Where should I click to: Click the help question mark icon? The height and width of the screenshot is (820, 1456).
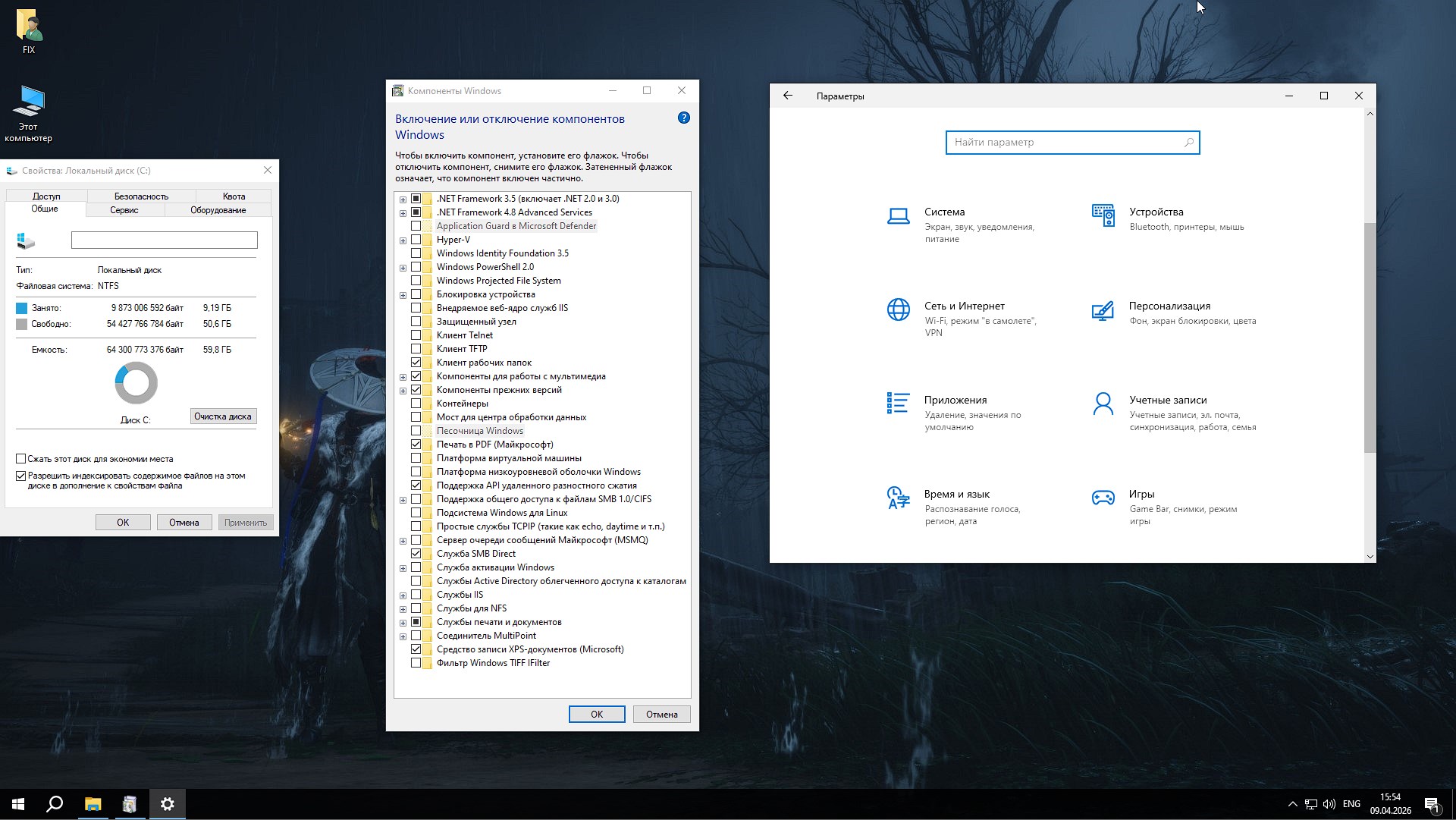point(683,118)
